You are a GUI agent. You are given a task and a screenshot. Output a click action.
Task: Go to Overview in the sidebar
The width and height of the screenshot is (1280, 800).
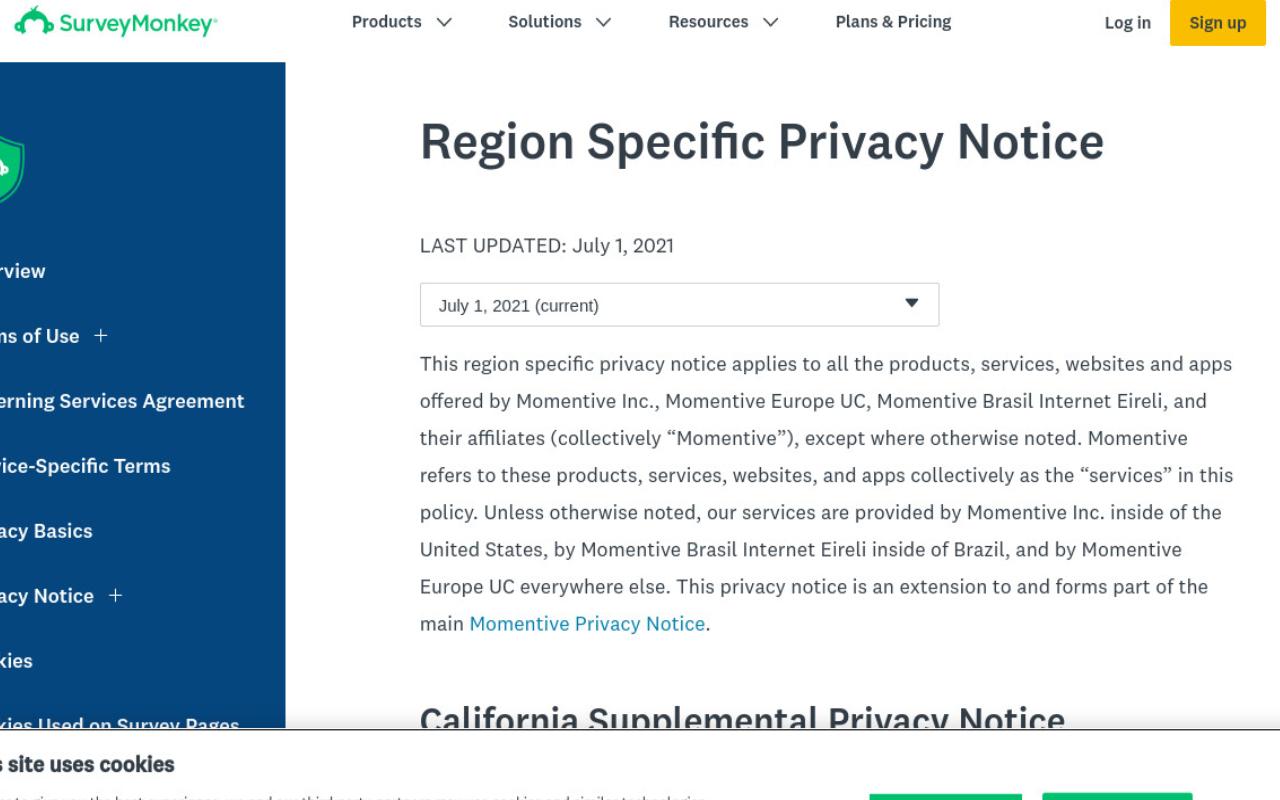coord(22,271)
